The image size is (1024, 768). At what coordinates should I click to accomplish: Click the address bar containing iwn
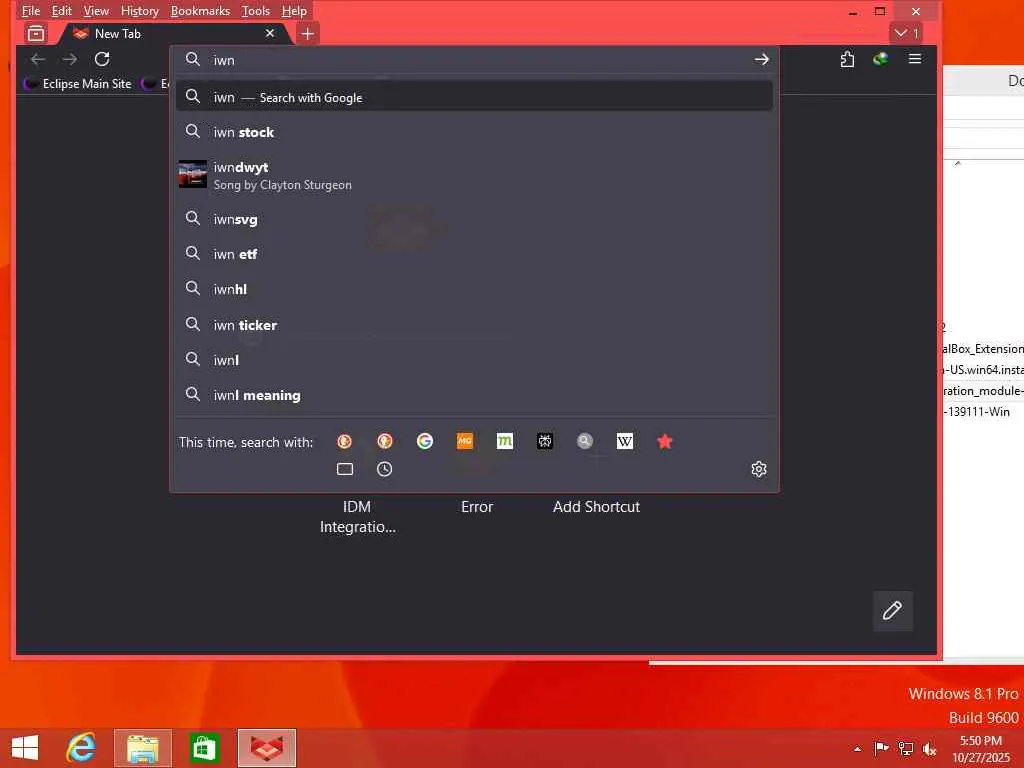point(477,60)
